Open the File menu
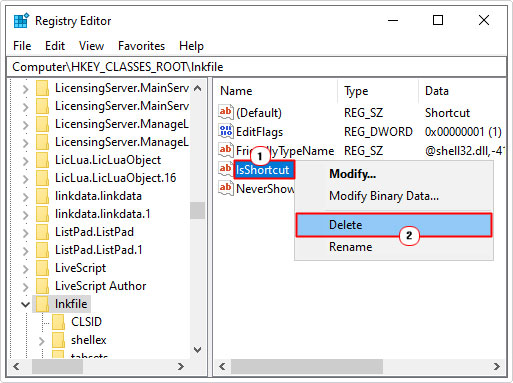 pos(22,46)
